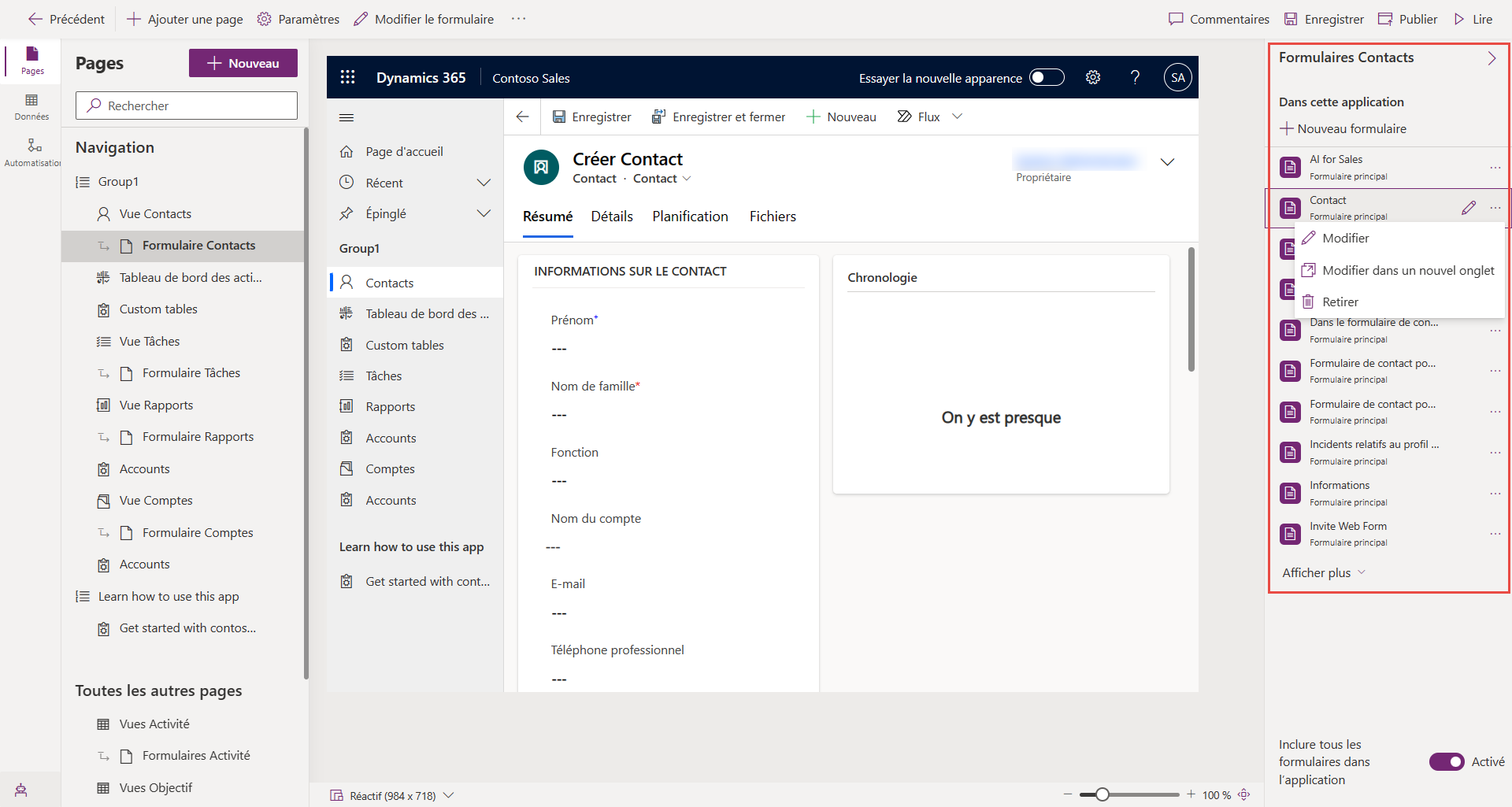Click the Dynamics 365 app launcher grid
The image size is (1512, 807).
[347, 77]
